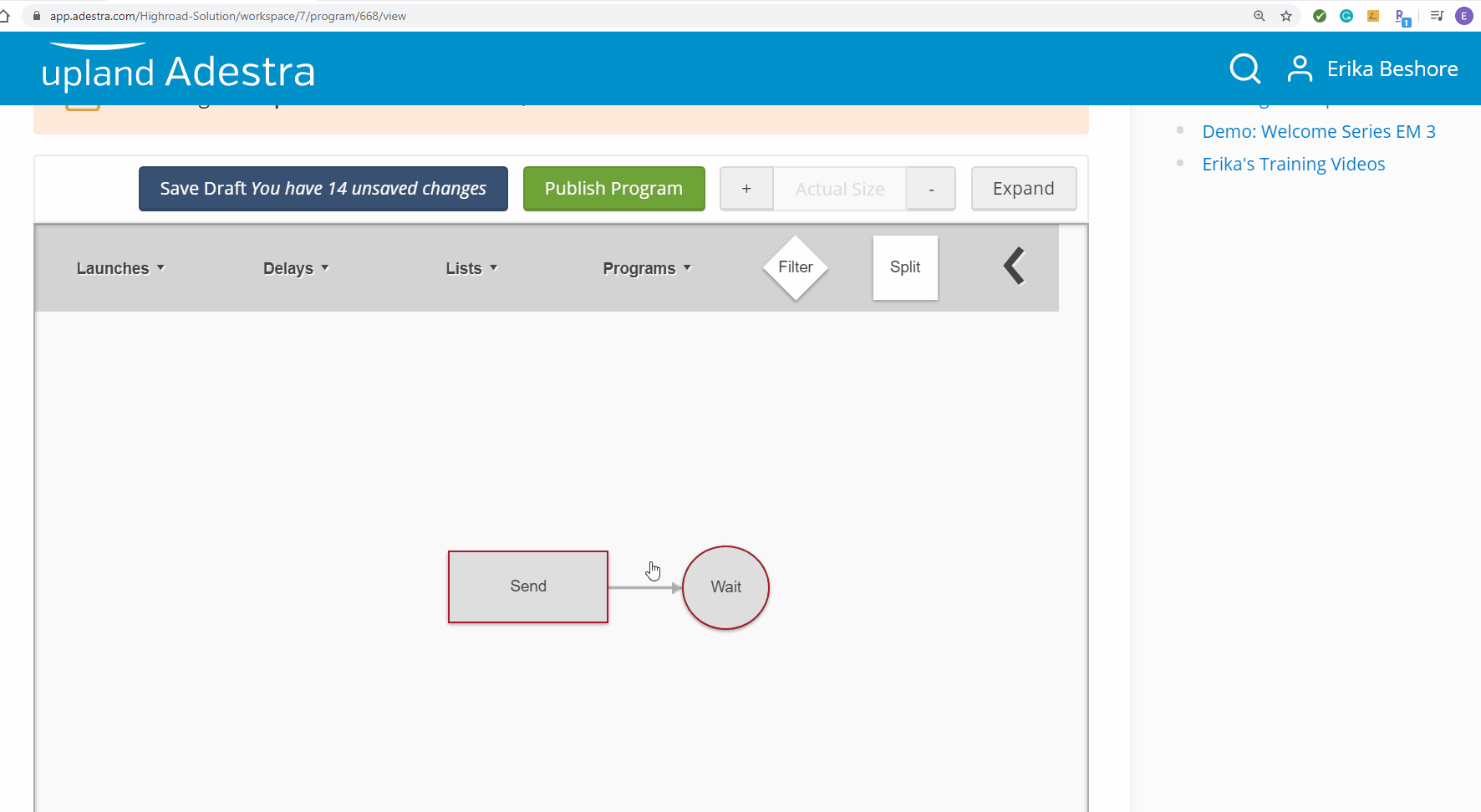Click the Expand button

(1024, 189)
